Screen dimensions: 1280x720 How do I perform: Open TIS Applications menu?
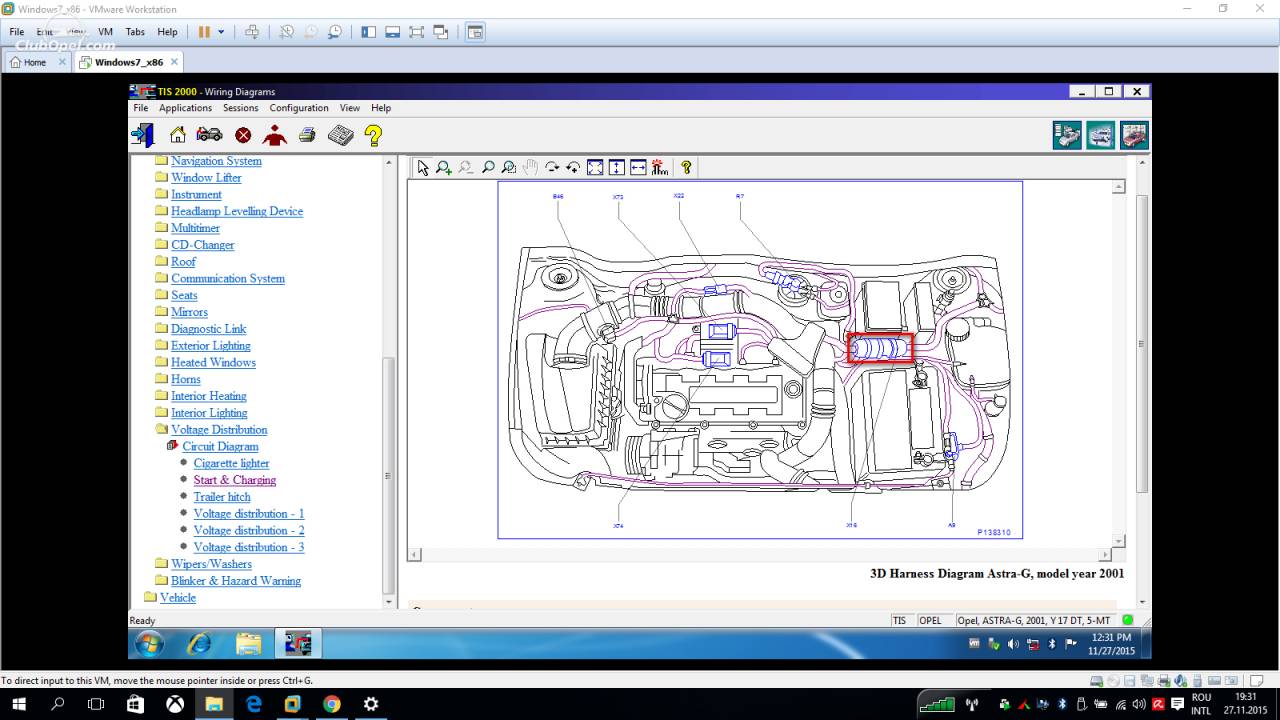point(185,108)
